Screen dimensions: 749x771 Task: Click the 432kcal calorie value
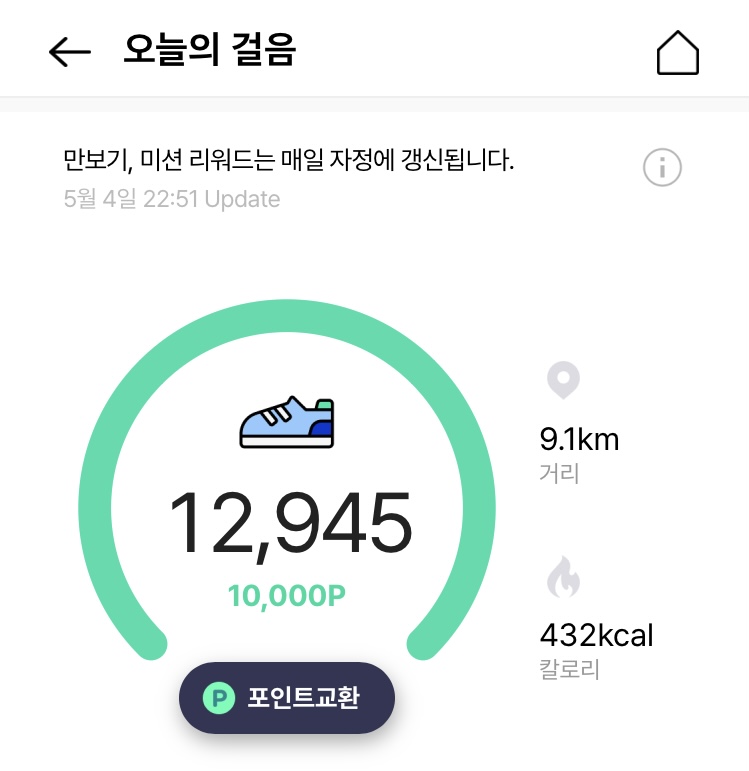pos(596,635)
